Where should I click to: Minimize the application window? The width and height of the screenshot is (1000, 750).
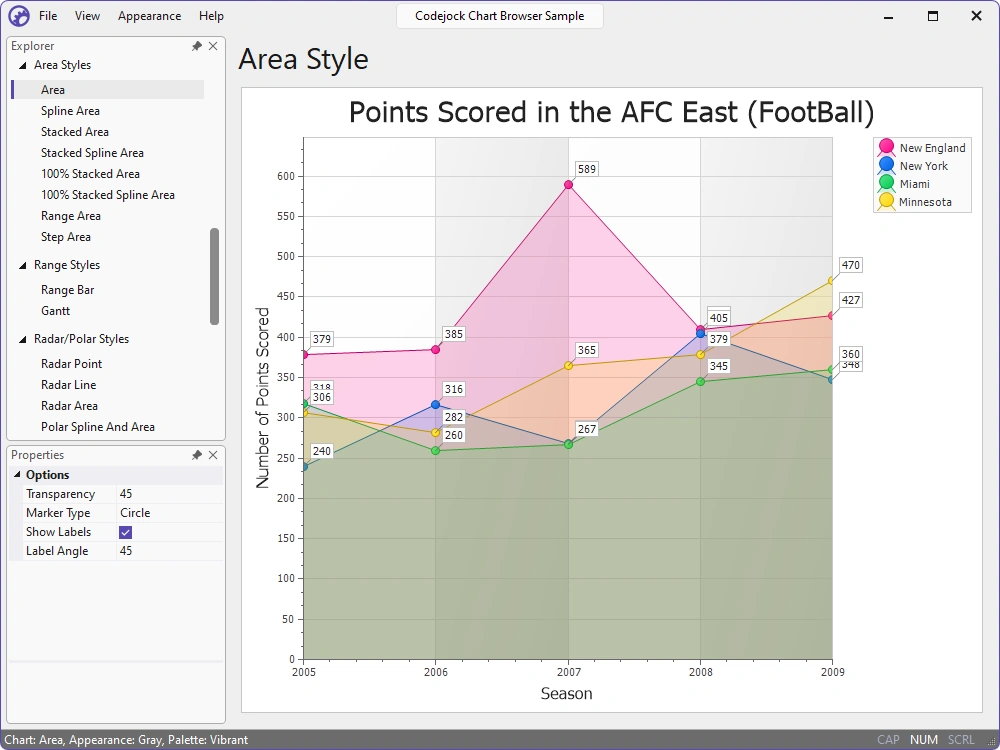point(888,16)
